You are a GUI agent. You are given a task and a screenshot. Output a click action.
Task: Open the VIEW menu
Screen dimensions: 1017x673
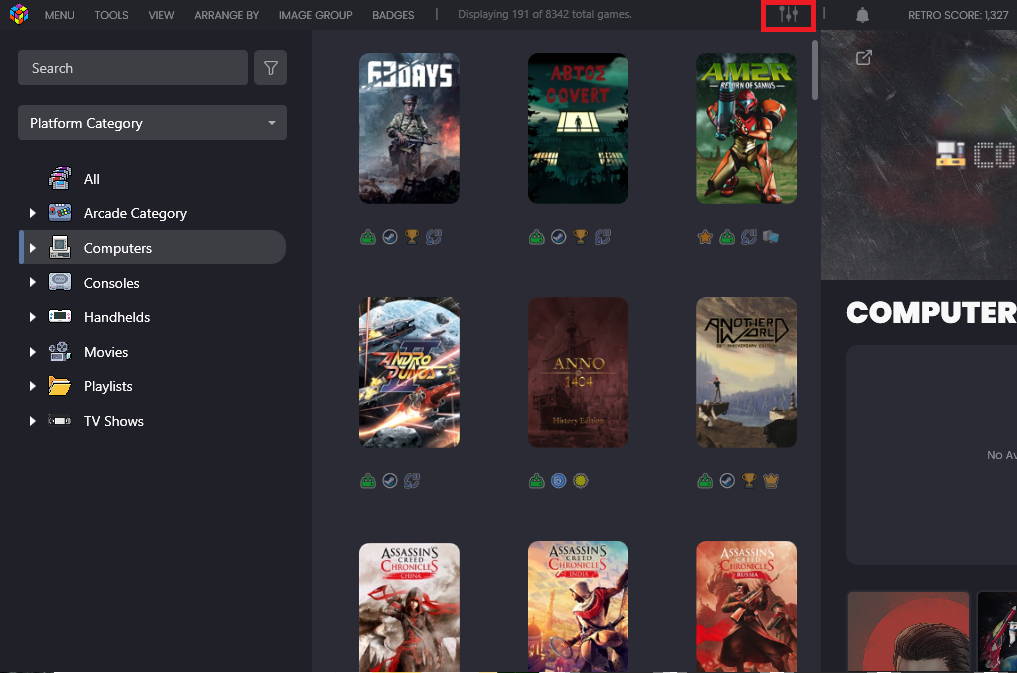[161, 15]
